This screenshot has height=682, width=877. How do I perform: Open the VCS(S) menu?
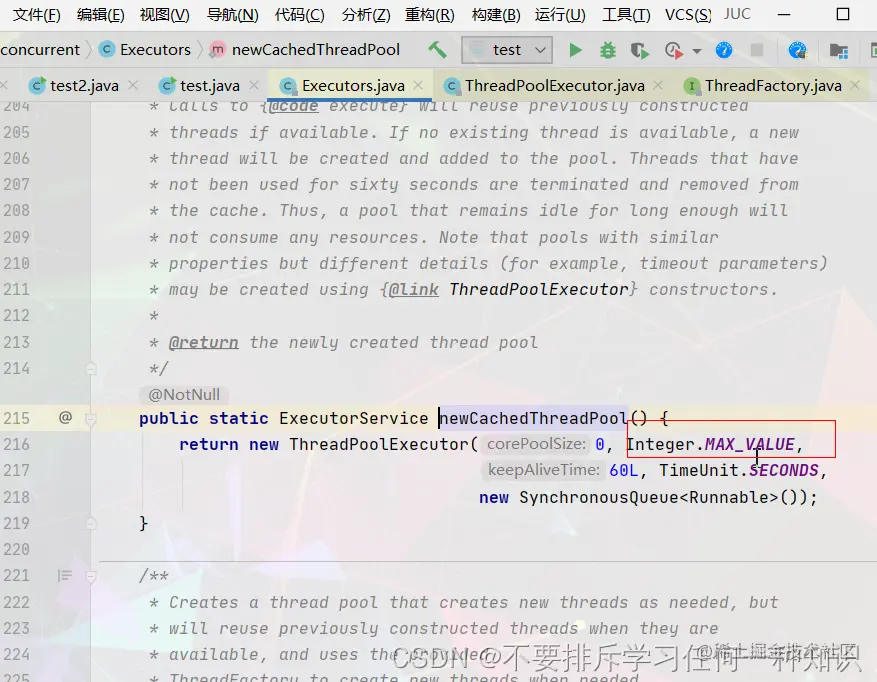pyautogui.click(x=688, y=15)
